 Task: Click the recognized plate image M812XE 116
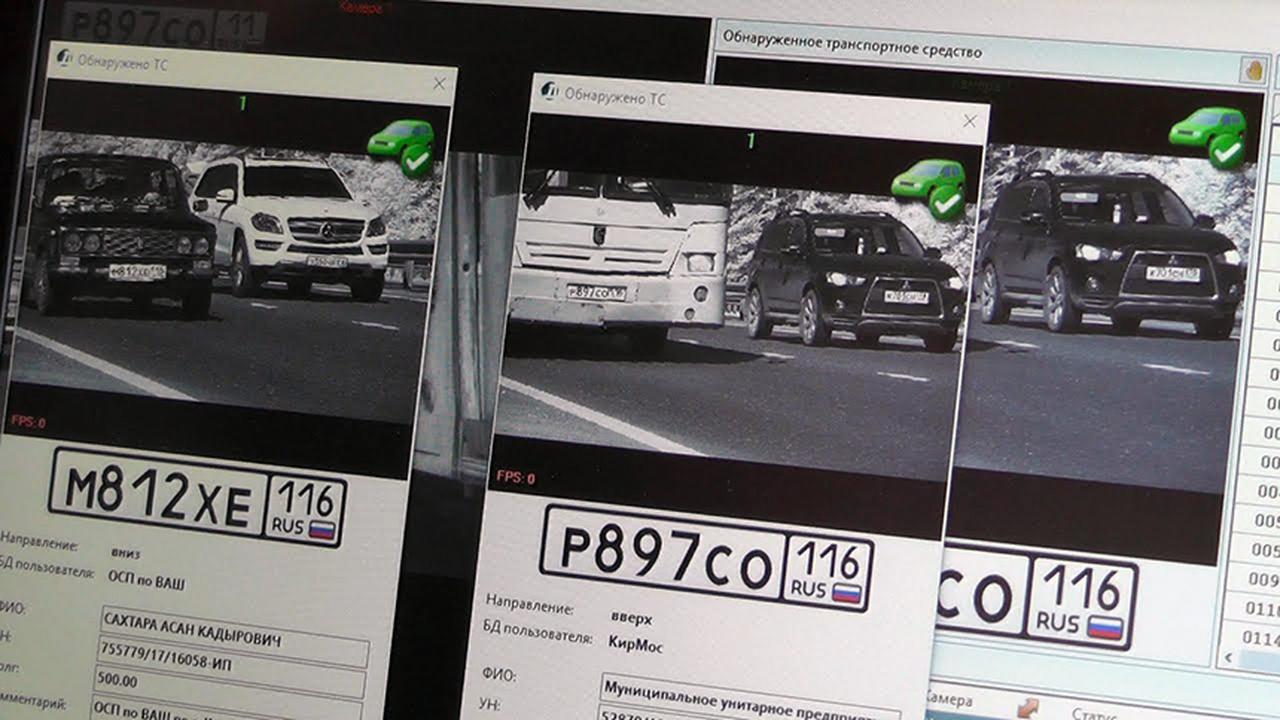coord(197,496)
